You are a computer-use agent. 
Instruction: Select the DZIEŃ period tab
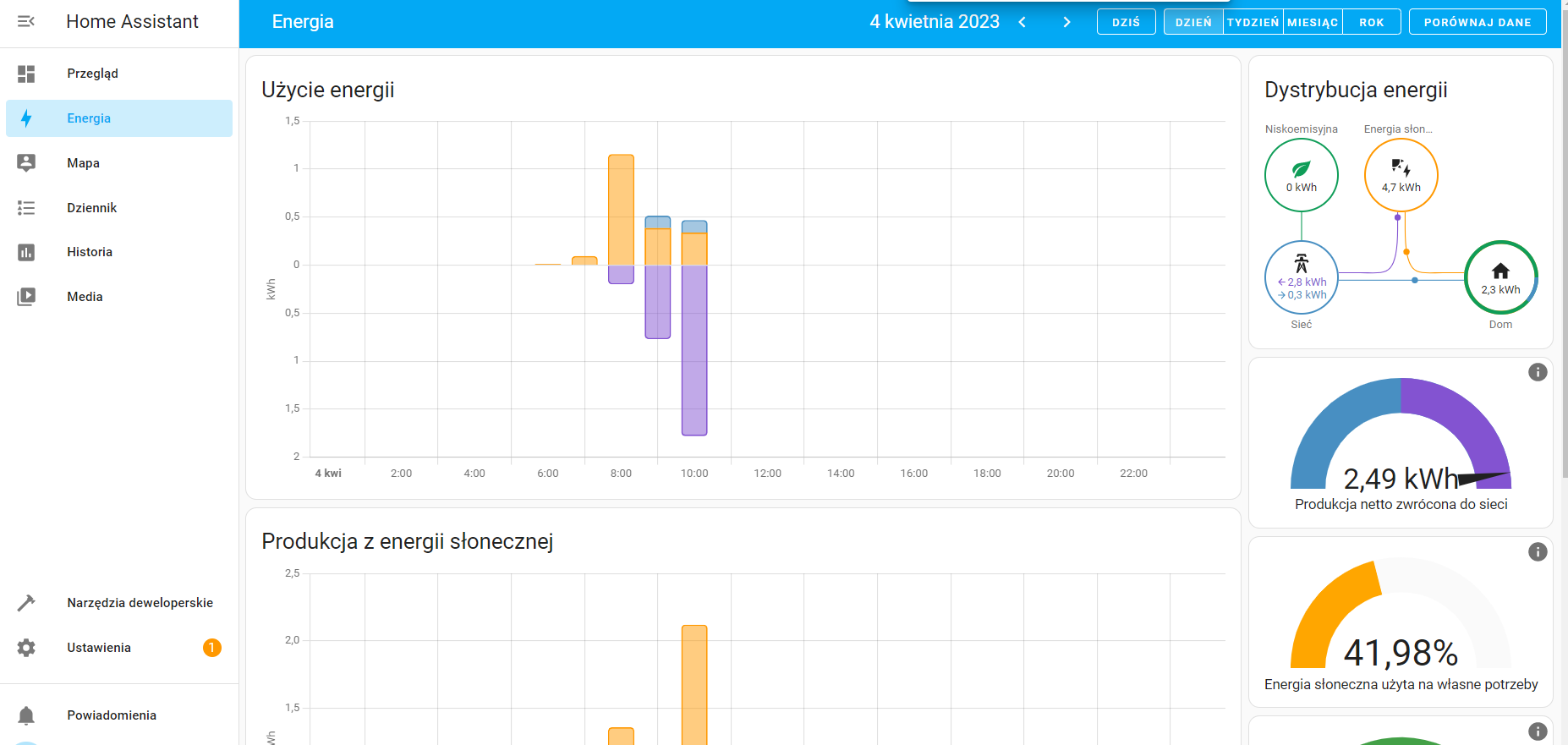pyautogui.click(x=1193, y=22)
